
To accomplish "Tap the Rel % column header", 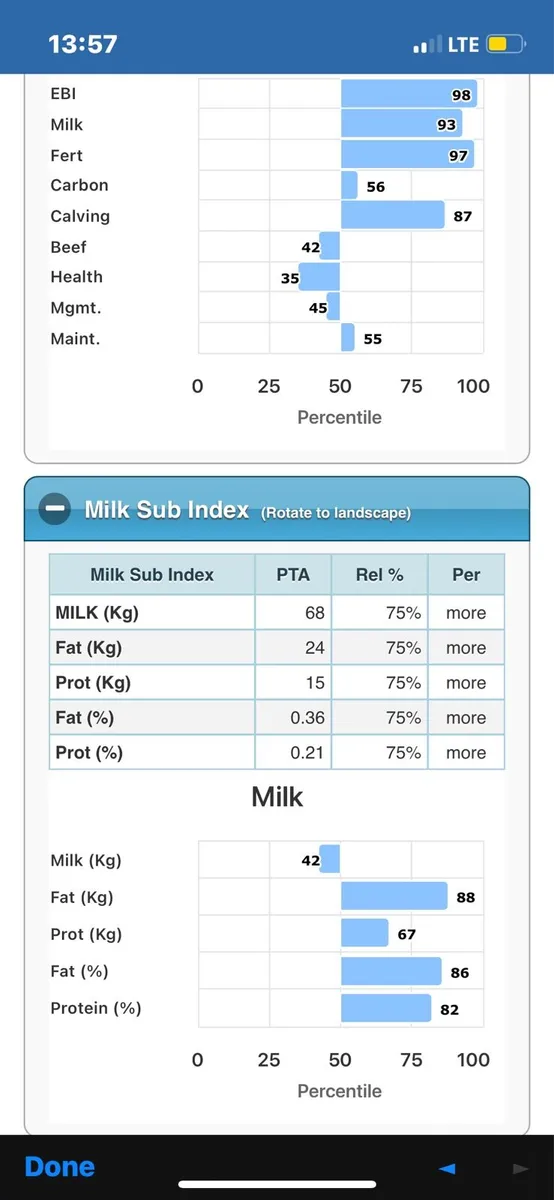I will (x=379, y=575).
